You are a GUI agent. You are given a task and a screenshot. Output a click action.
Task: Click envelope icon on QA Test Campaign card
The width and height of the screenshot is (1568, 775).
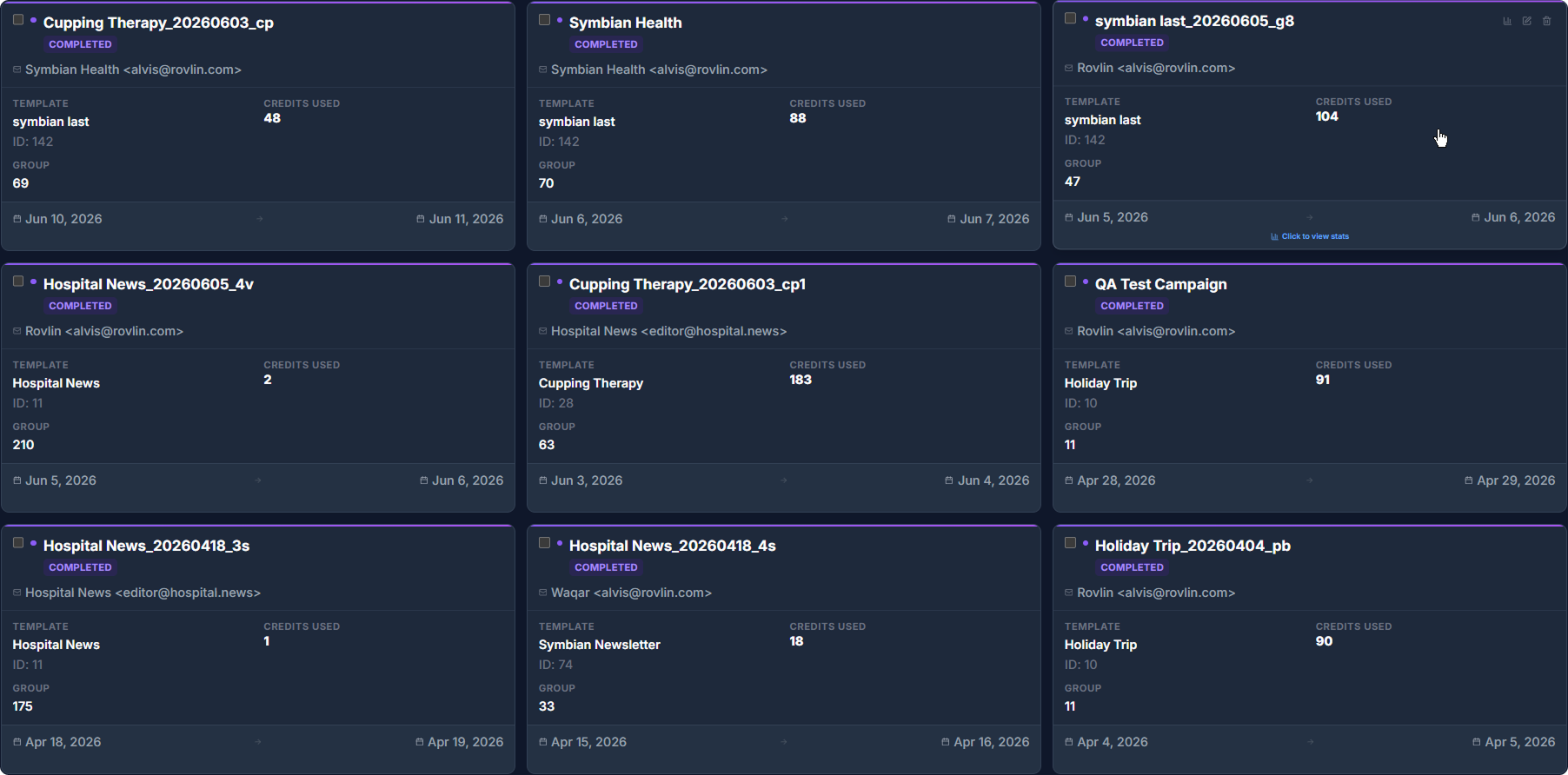[1069, 331]
